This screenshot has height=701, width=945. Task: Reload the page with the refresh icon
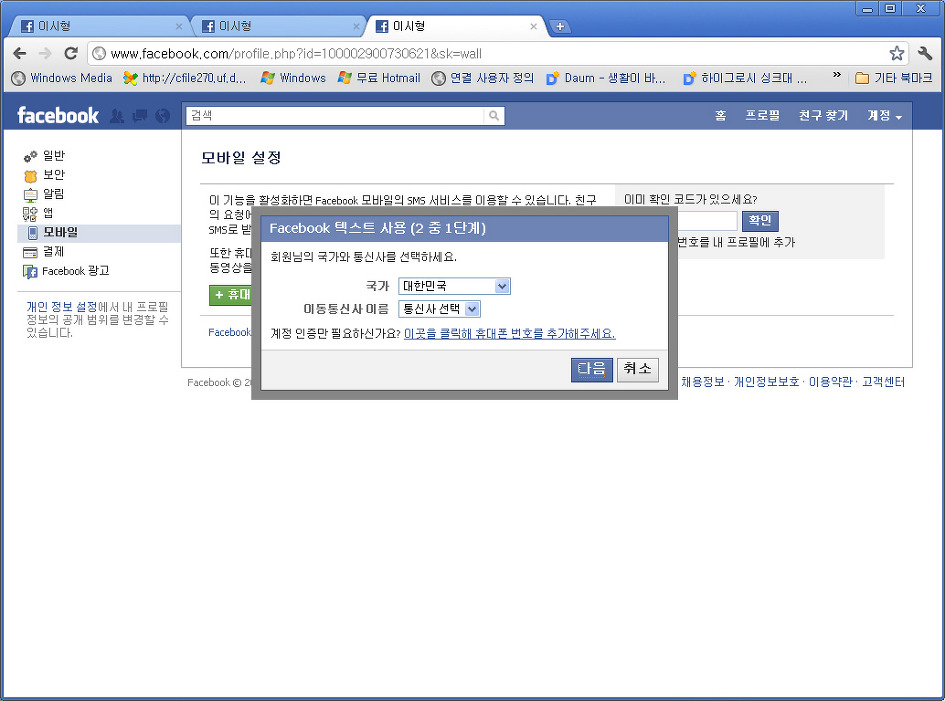(x=71, y=54)
